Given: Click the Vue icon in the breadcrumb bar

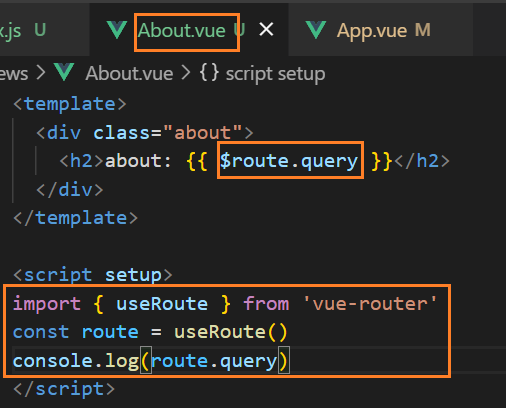Looking at the screenshot, I should pos(64,72).
